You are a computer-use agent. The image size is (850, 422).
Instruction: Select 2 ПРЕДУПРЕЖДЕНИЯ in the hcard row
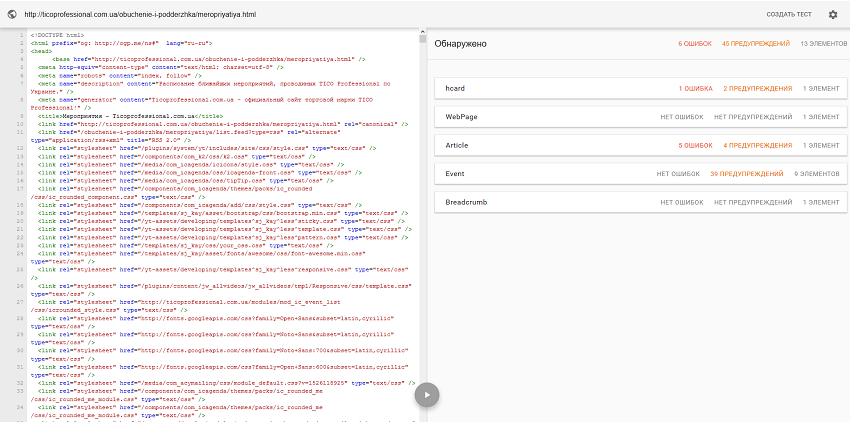pyautogui.click(x=758, y=89)
